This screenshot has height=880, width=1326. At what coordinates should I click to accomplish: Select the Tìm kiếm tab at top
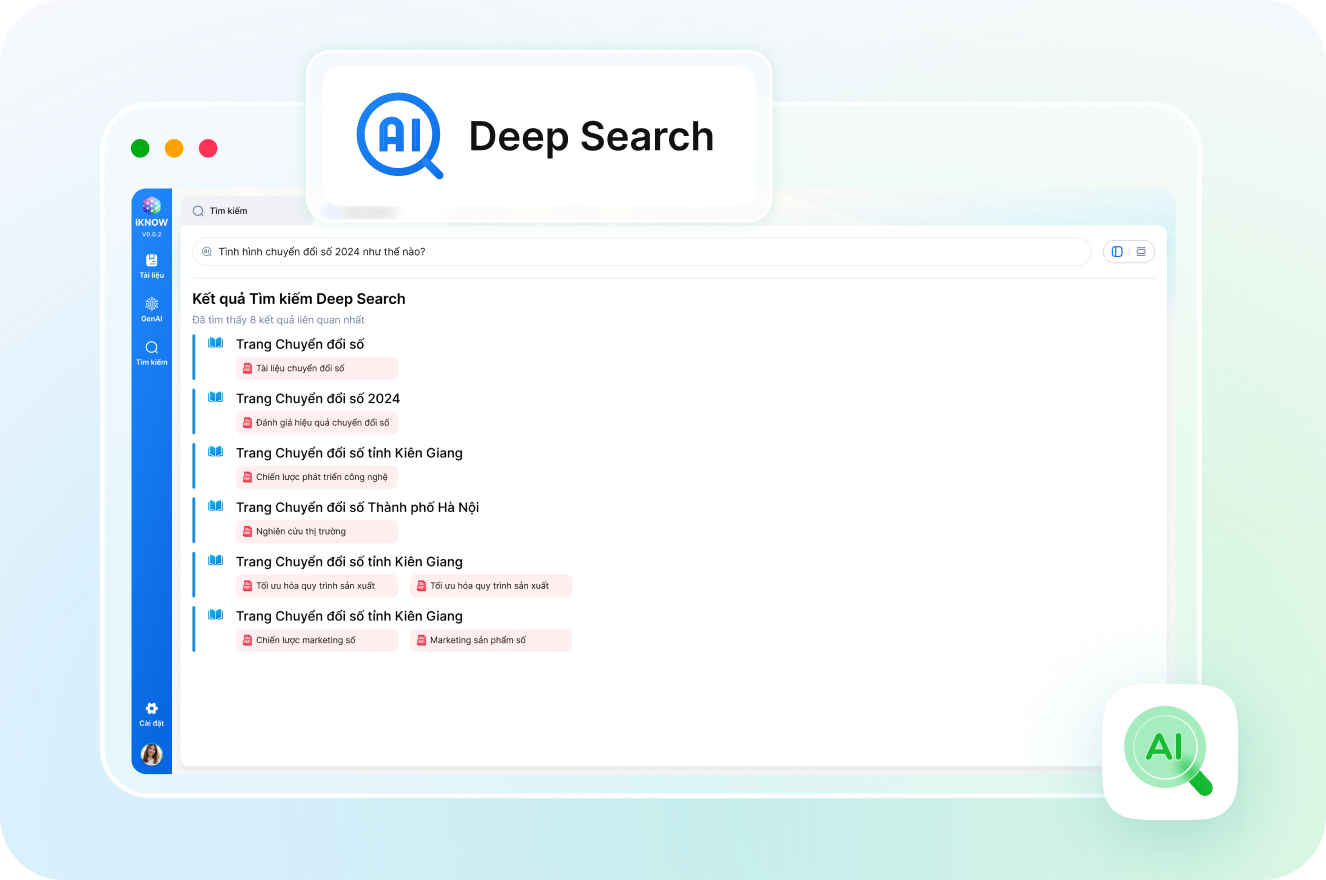coord(228,211)
